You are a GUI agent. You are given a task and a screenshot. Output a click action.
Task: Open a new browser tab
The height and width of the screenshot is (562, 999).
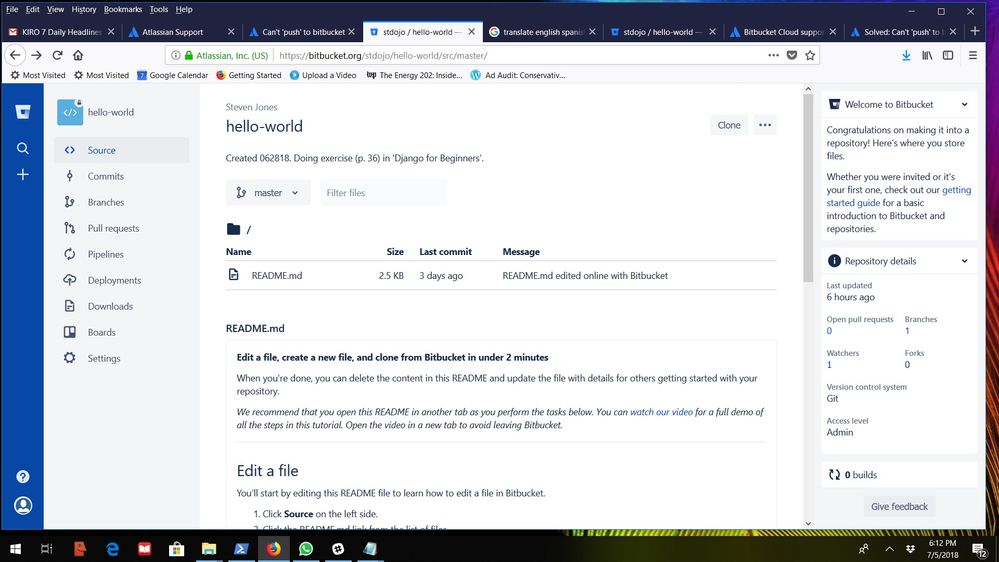[x=974, y=31]
